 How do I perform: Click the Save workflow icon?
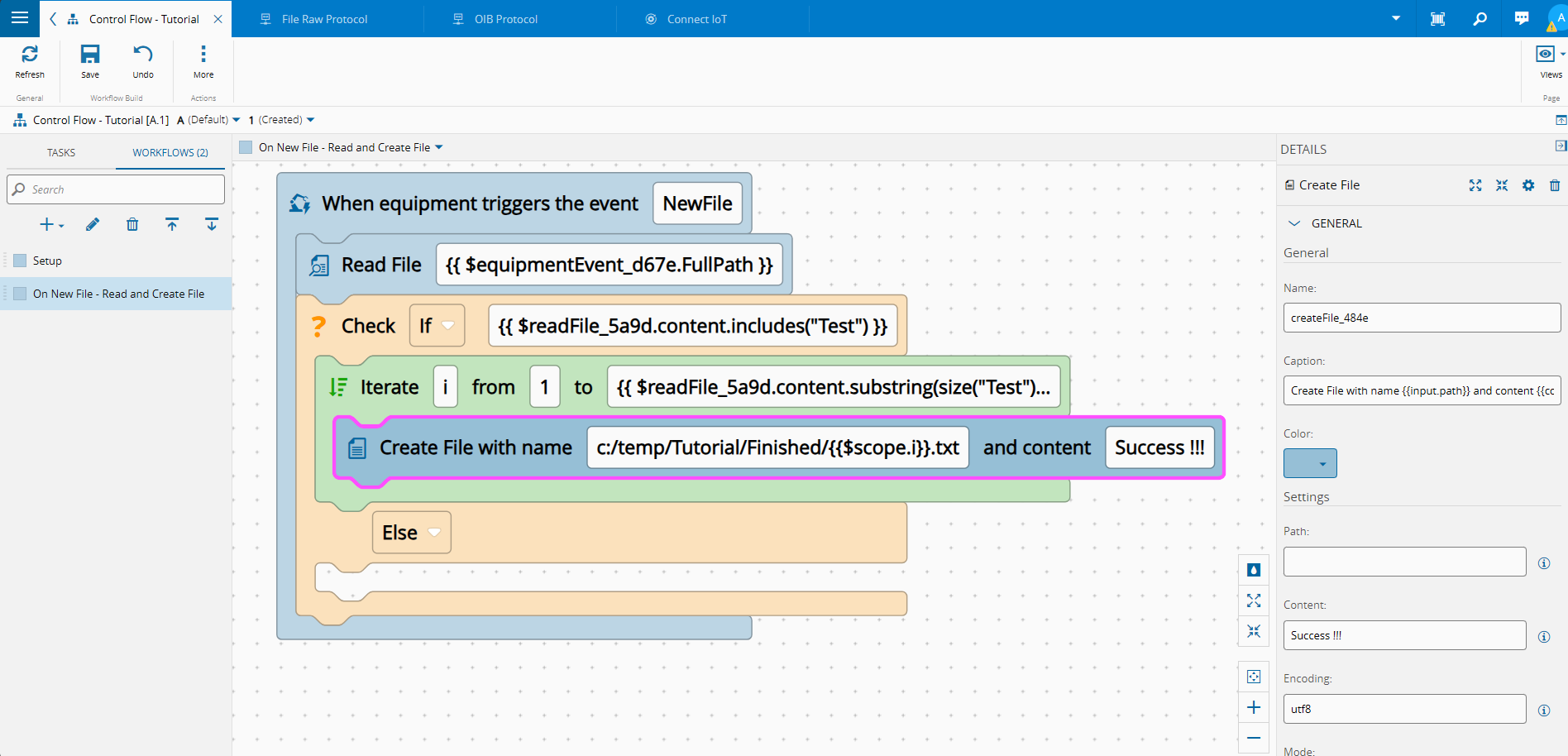tap(89, 61)
